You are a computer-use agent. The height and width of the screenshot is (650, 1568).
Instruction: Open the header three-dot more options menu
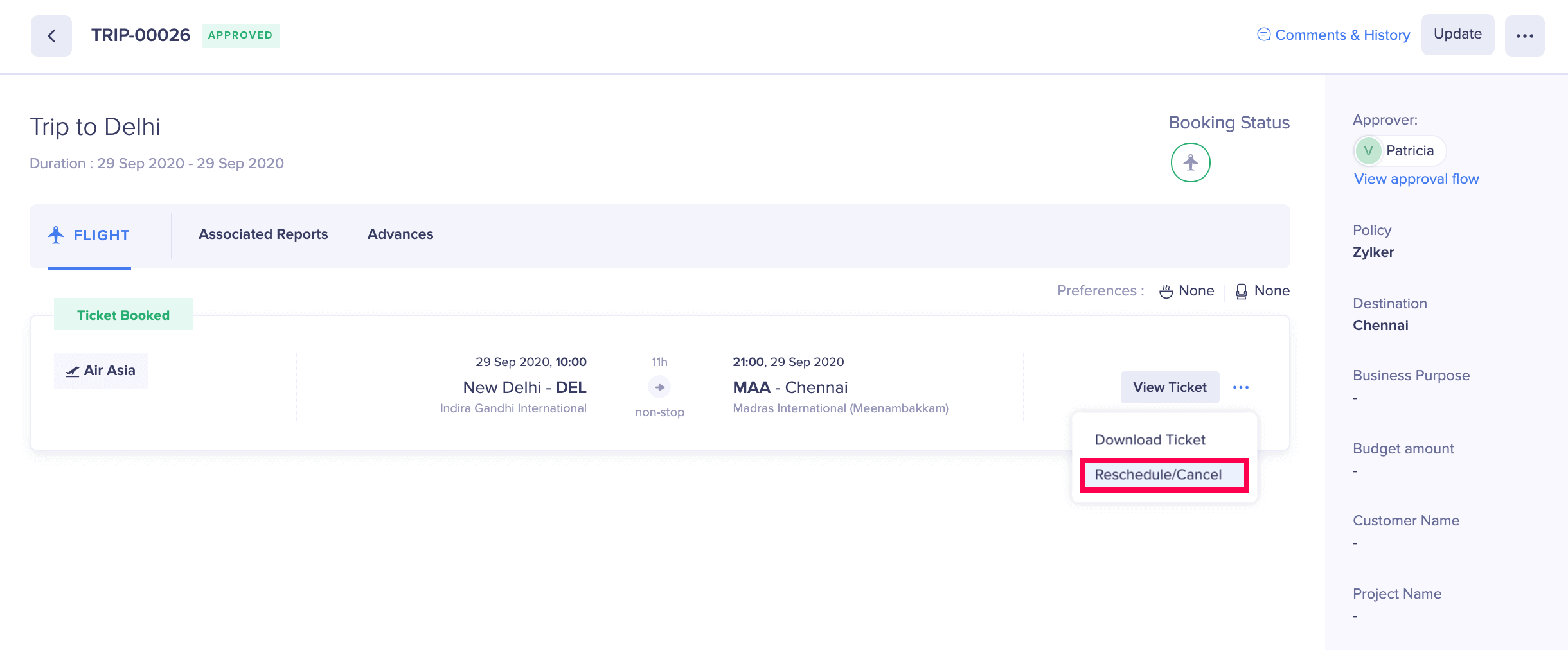coord(1524,36)
